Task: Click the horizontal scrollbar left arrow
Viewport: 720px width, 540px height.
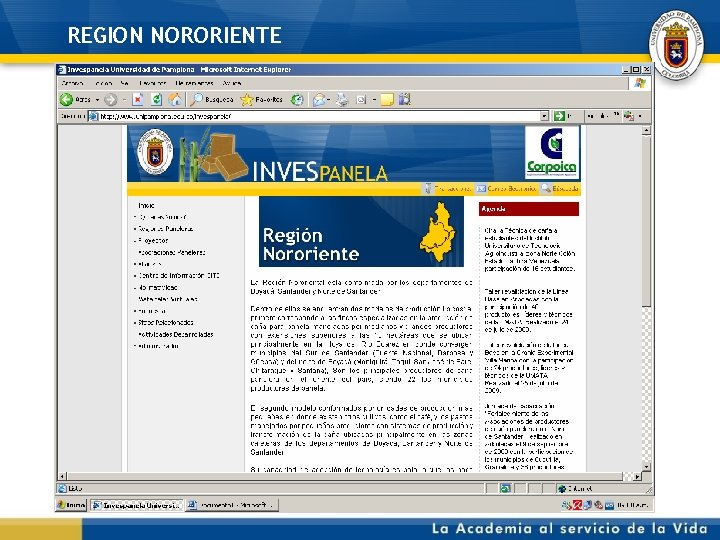Action: pos(62,476)
